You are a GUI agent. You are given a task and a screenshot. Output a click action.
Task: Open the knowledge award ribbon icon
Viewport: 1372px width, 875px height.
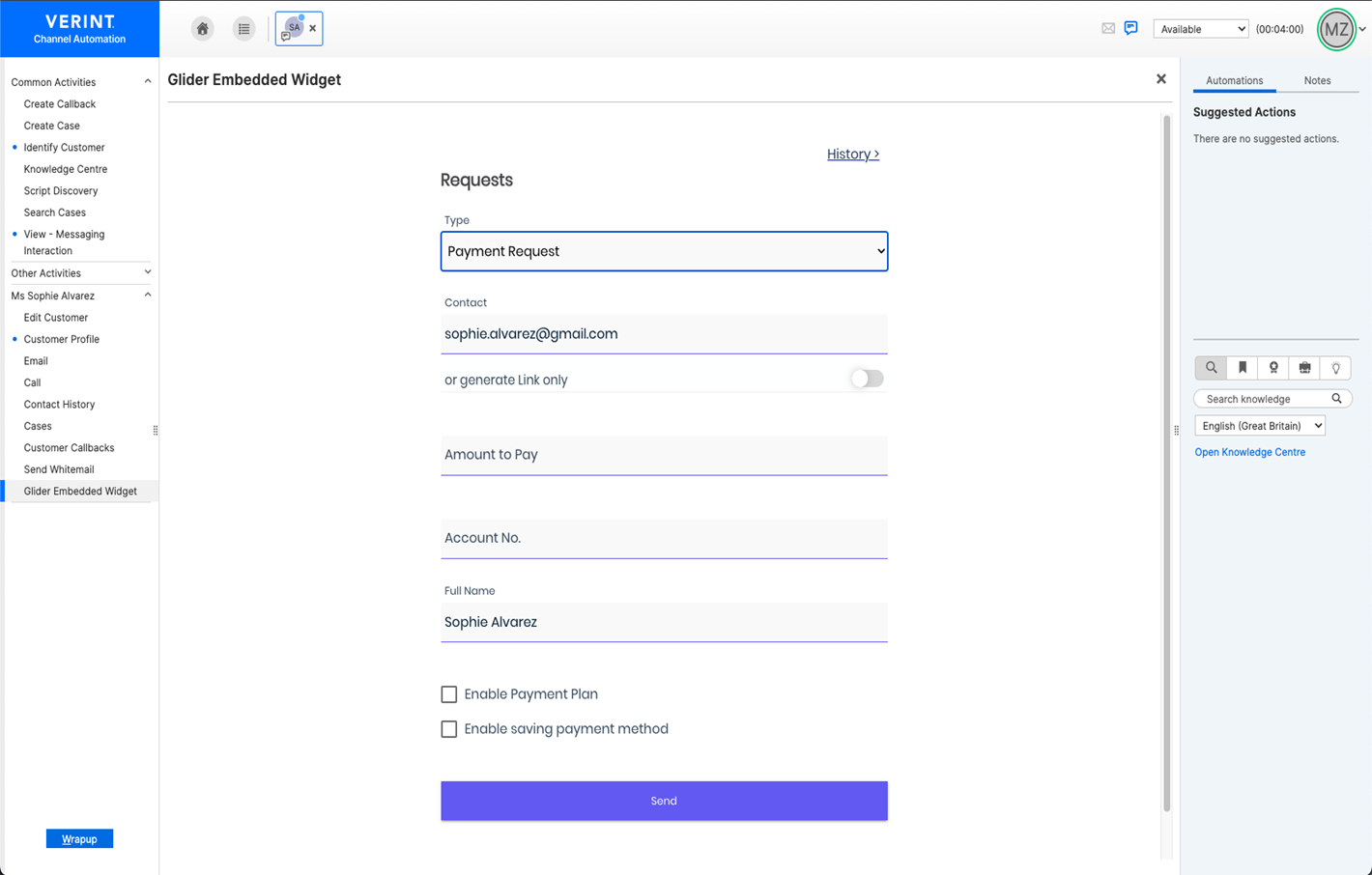tap(1273, 368)
